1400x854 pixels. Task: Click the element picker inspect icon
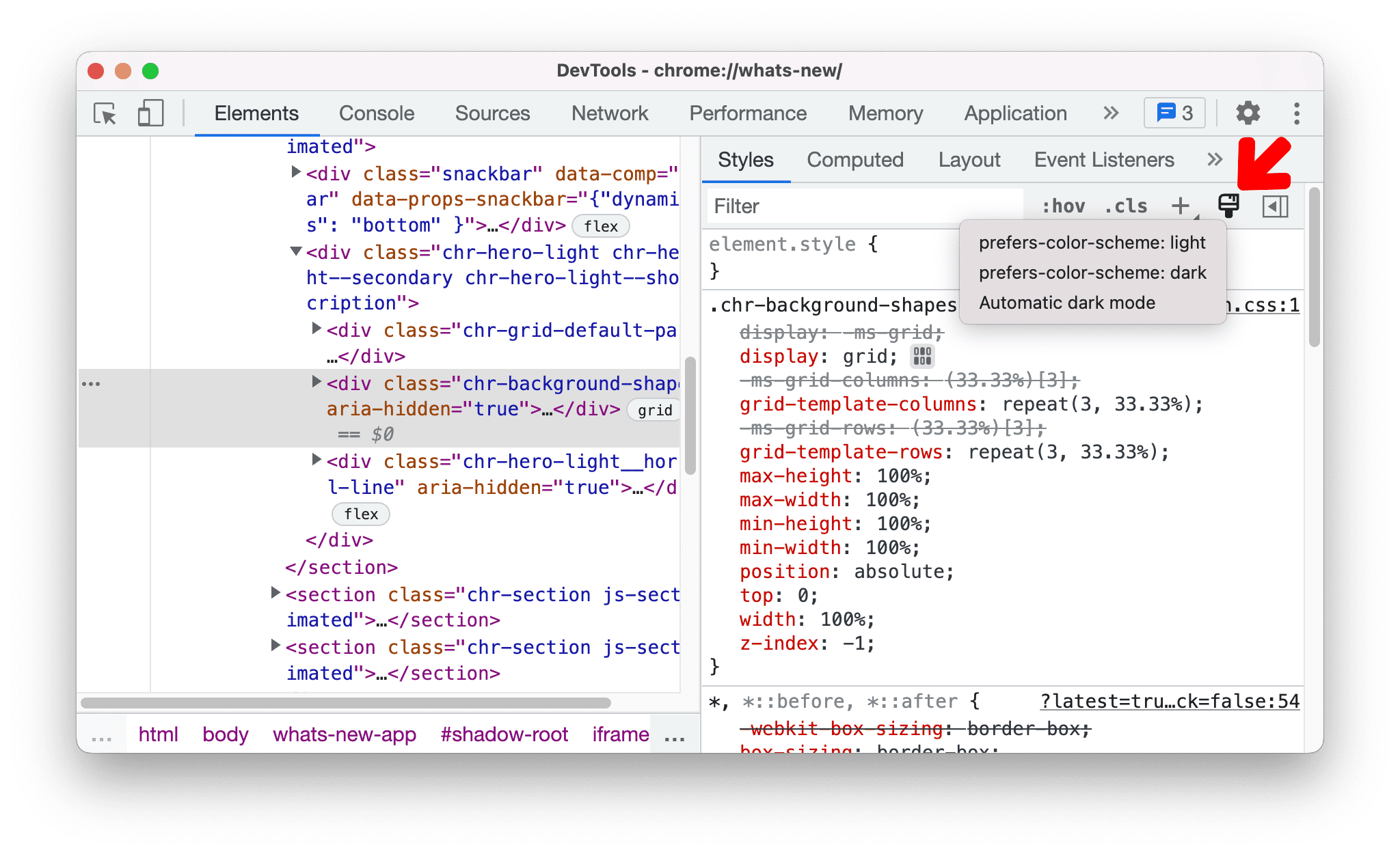(103, 112)
